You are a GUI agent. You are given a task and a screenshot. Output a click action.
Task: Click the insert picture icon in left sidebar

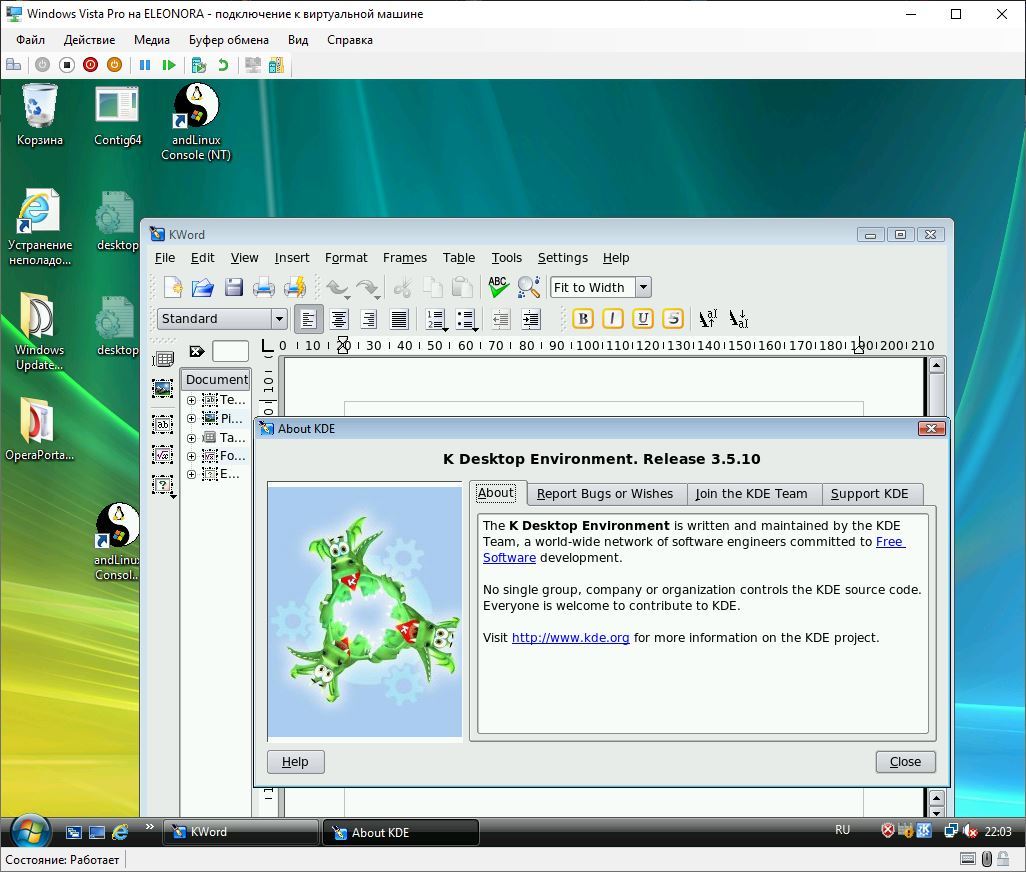(x=162, y=389)
